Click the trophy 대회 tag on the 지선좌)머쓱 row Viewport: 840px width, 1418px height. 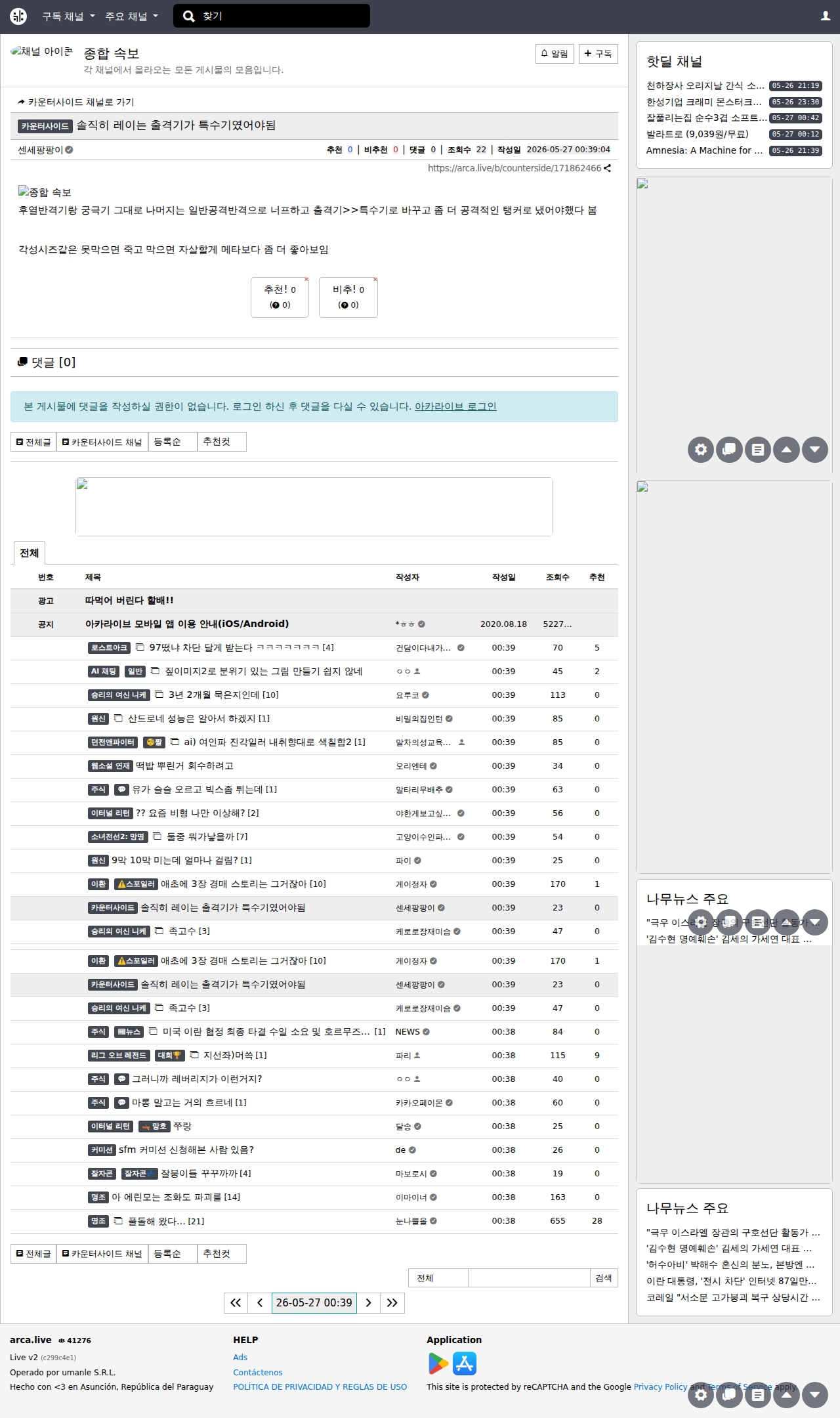coord(170,1055)
